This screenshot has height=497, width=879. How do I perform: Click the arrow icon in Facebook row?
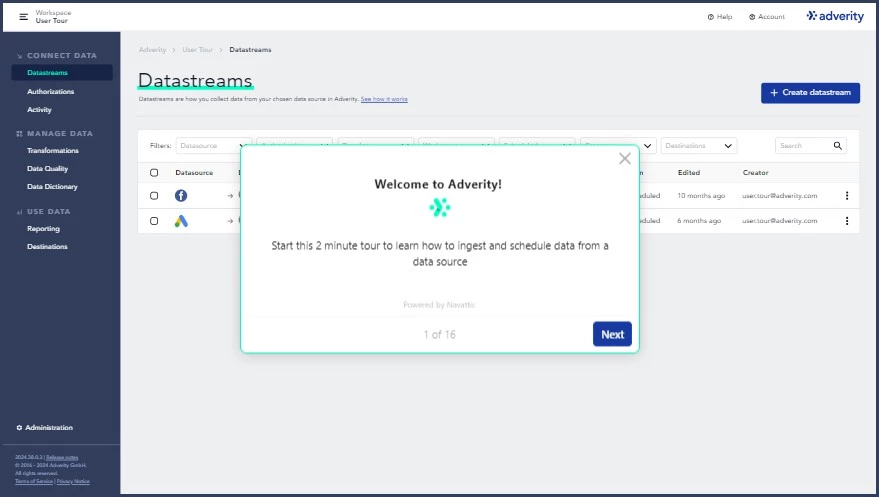[230, 196]
